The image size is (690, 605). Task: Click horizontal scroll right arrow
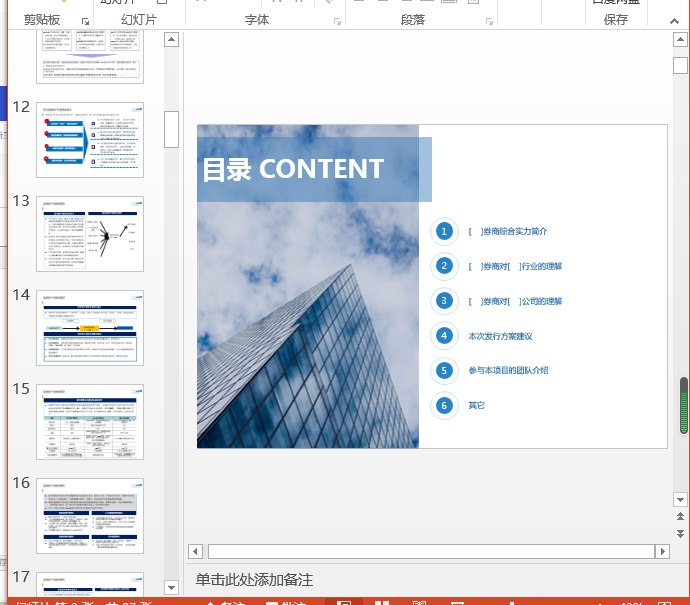[662, 551]
